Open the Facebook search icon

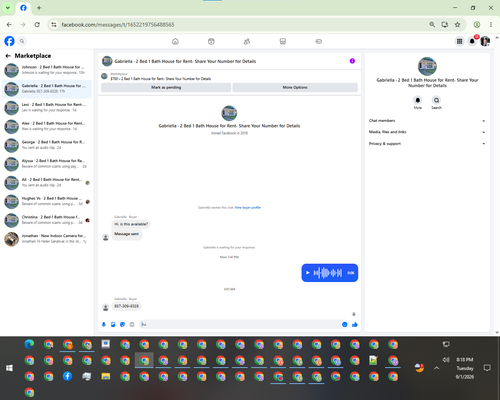(x=22, y=41)
